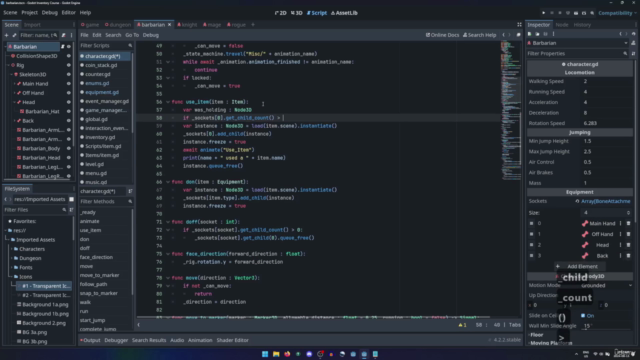The width and height of the screenshot is (640, 360).
Task: Toggle distraction-free mode icon
Action: (519, 24)
